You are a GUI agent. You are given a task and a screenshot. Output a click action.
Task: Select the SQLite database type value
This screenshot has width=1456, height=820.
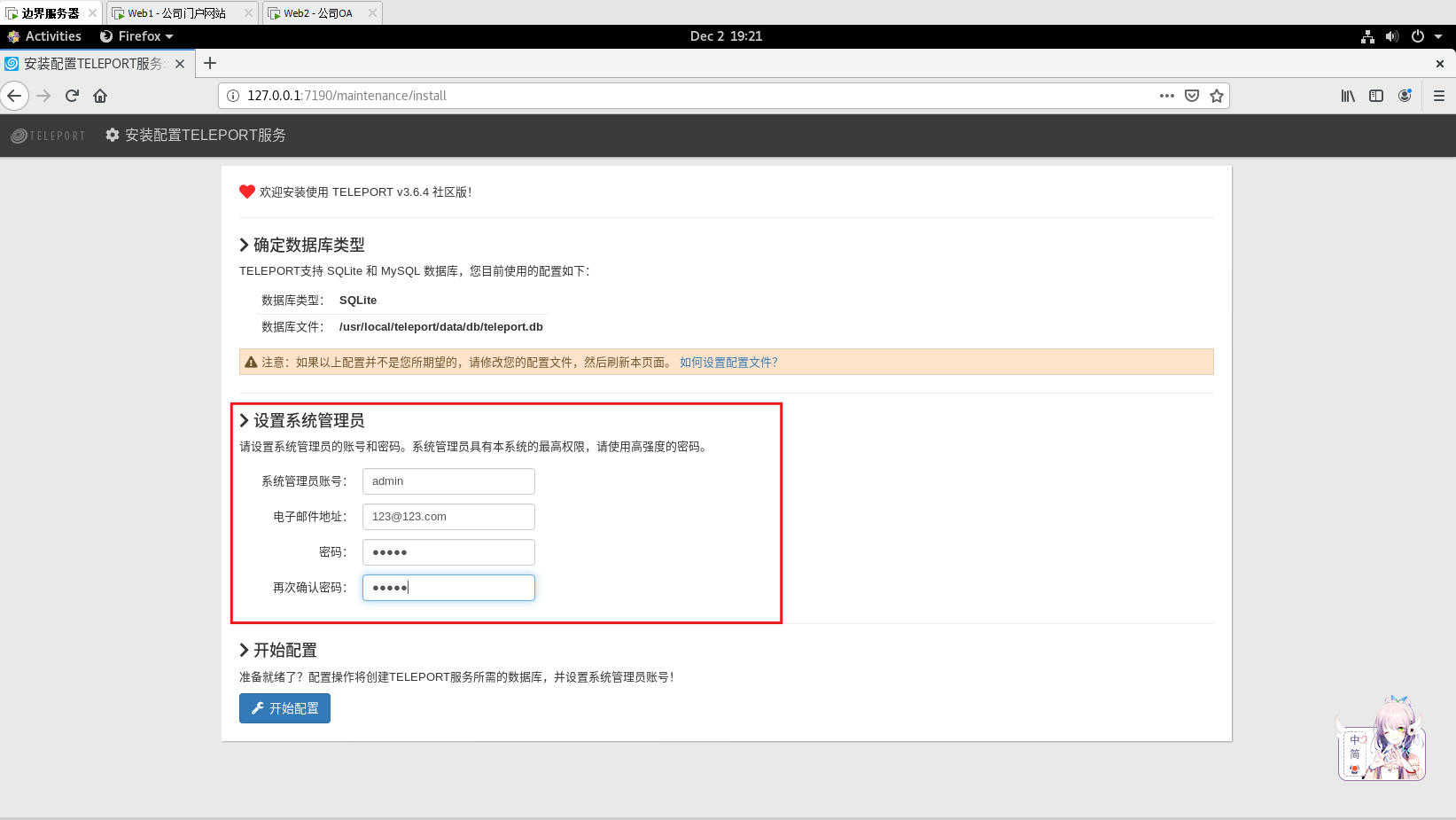tap(358, 301)
